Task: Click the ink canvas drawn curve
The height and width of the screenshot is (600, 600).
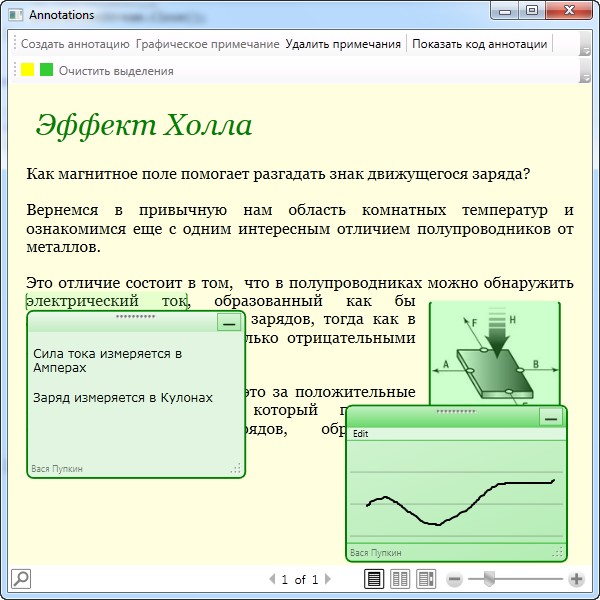Action: 460,502
